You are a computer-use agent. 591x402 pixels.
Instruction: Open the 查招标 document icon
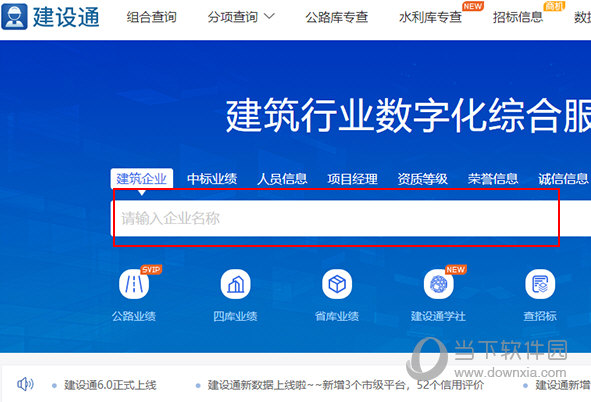540,284
